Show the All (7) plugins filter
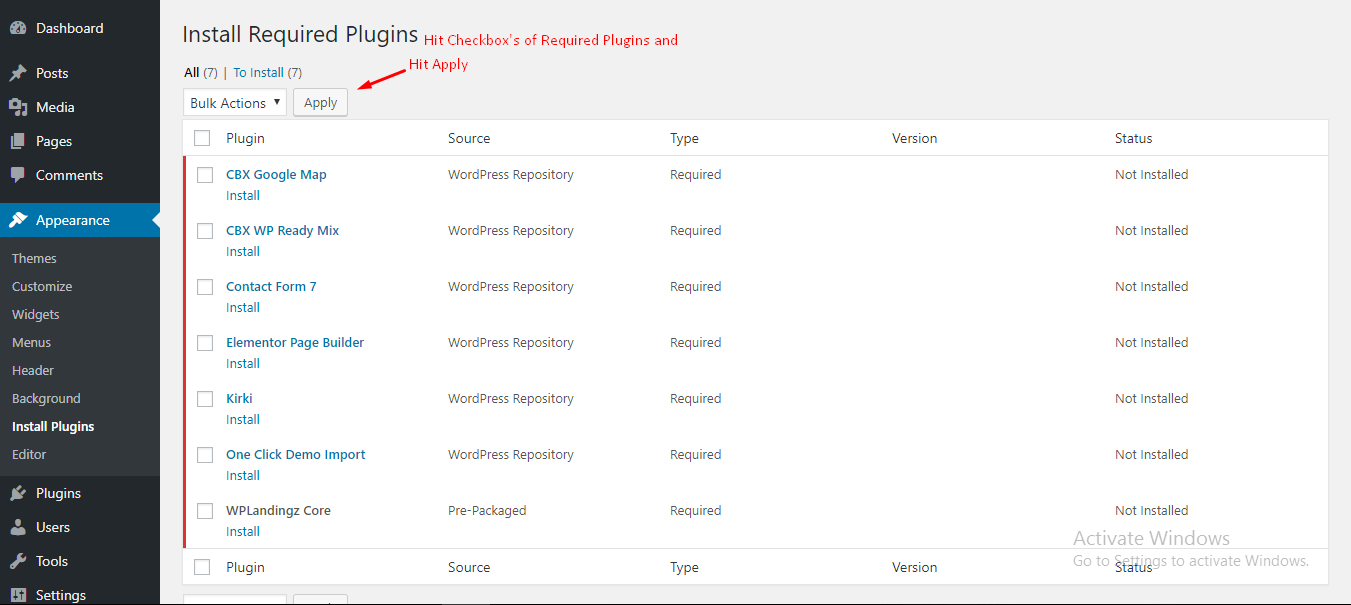Image resolution: width=1351 pixels, height=605 pixels. [x=201, y=72]
